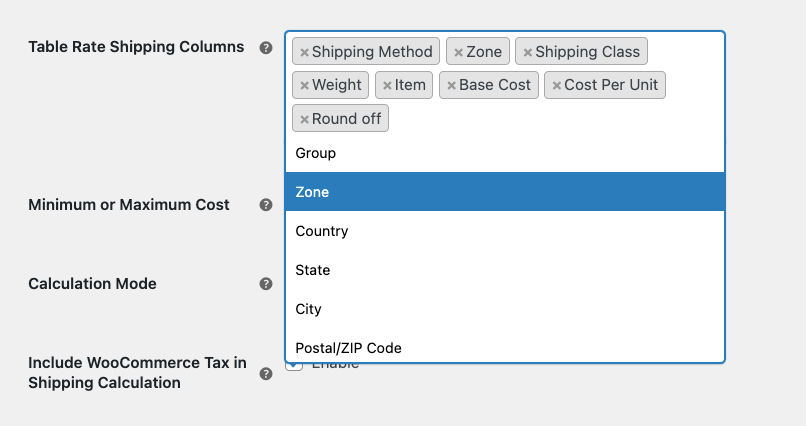Remove the Zone tag from selection
This screenshot has height=426, width=806.
pos(458,52)
